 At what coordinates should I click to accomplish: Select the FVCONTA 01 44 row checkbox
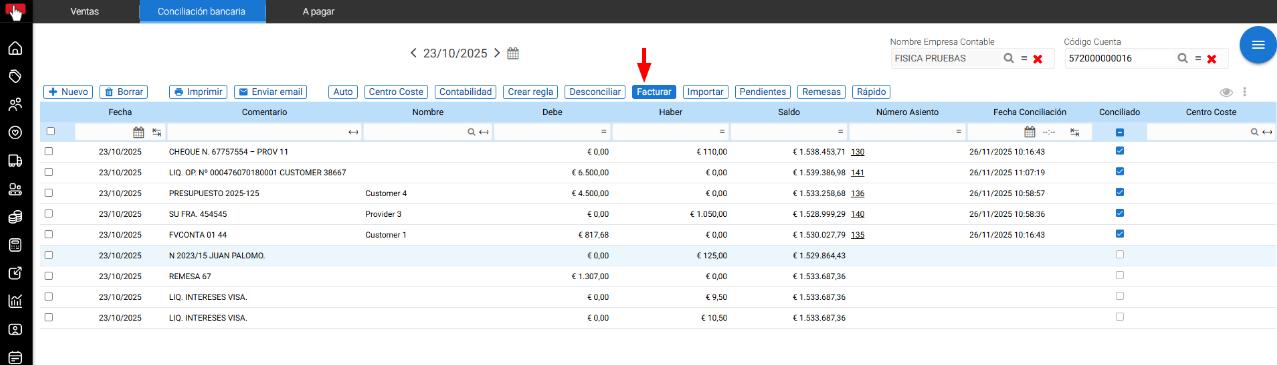(49, 234)
